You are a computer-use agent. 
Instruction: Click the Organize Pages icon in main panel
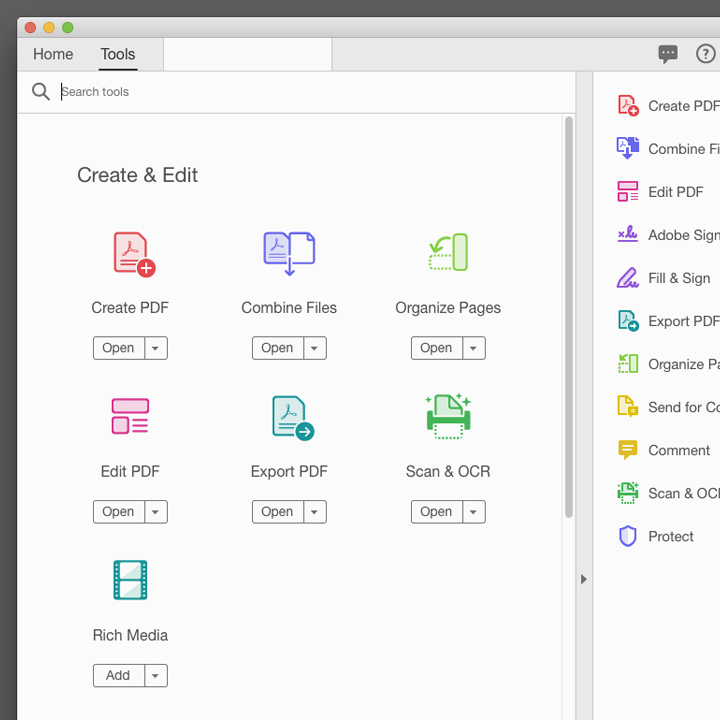[448, 252]
